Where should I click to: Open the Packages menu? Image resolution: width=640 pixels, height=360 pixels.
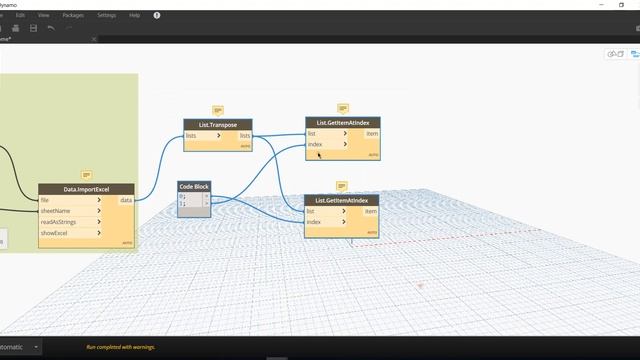[x=73, y=15]
